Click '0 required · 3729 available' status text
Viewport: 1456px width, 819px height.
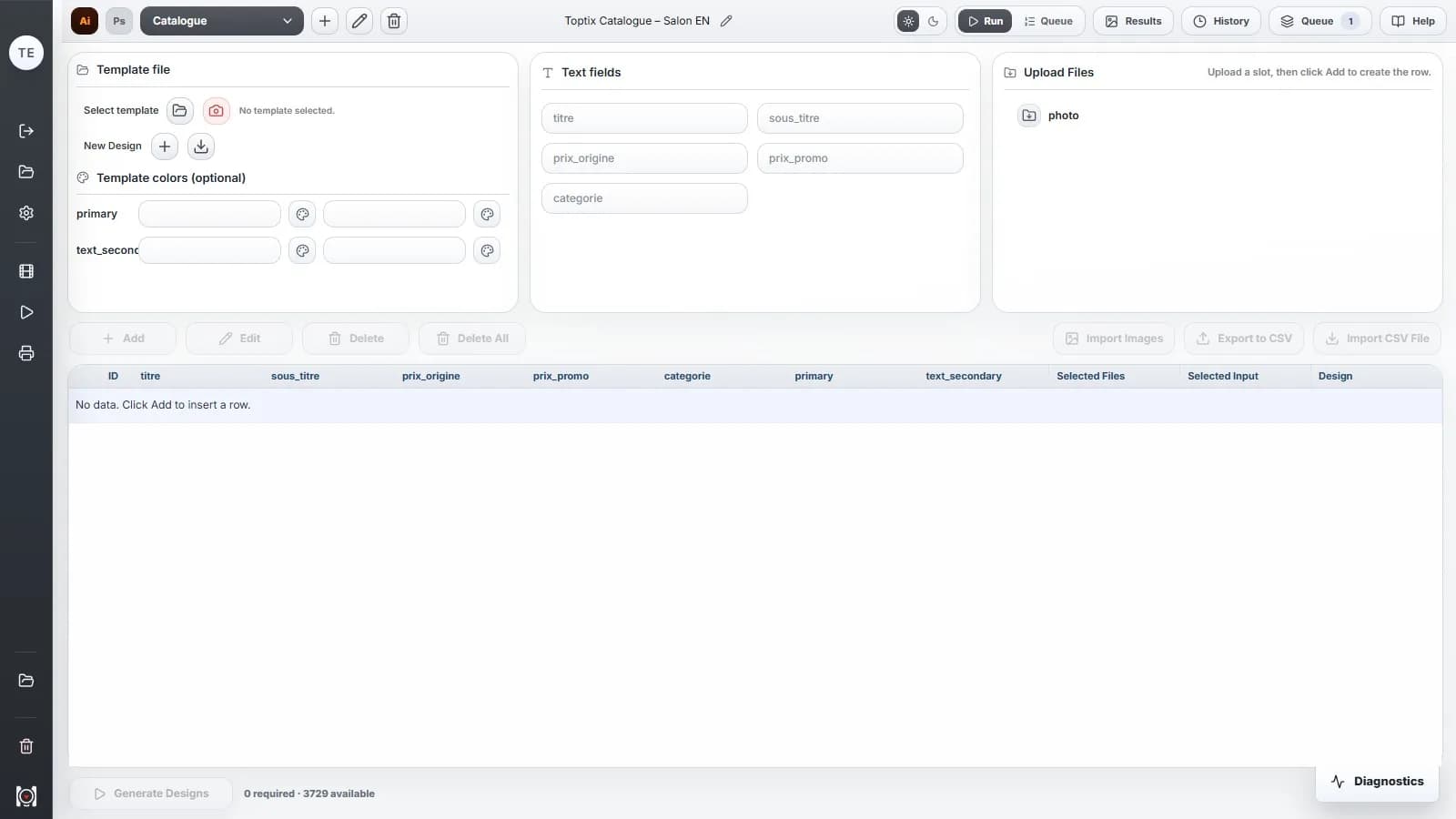coord(309,794)
